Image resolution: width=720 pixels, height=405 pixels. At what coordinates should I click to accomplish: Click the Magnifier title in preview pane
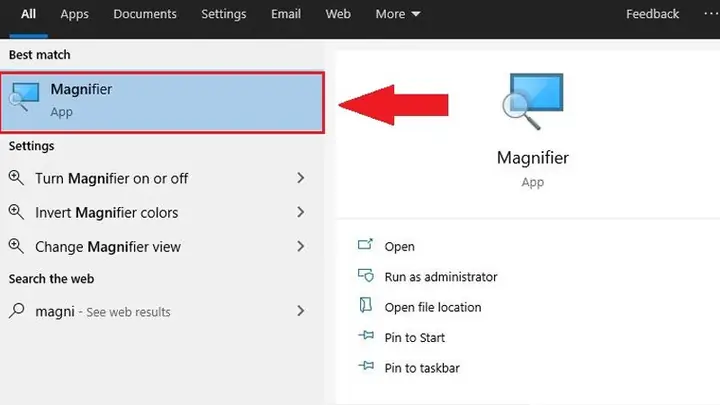point(533,158)
